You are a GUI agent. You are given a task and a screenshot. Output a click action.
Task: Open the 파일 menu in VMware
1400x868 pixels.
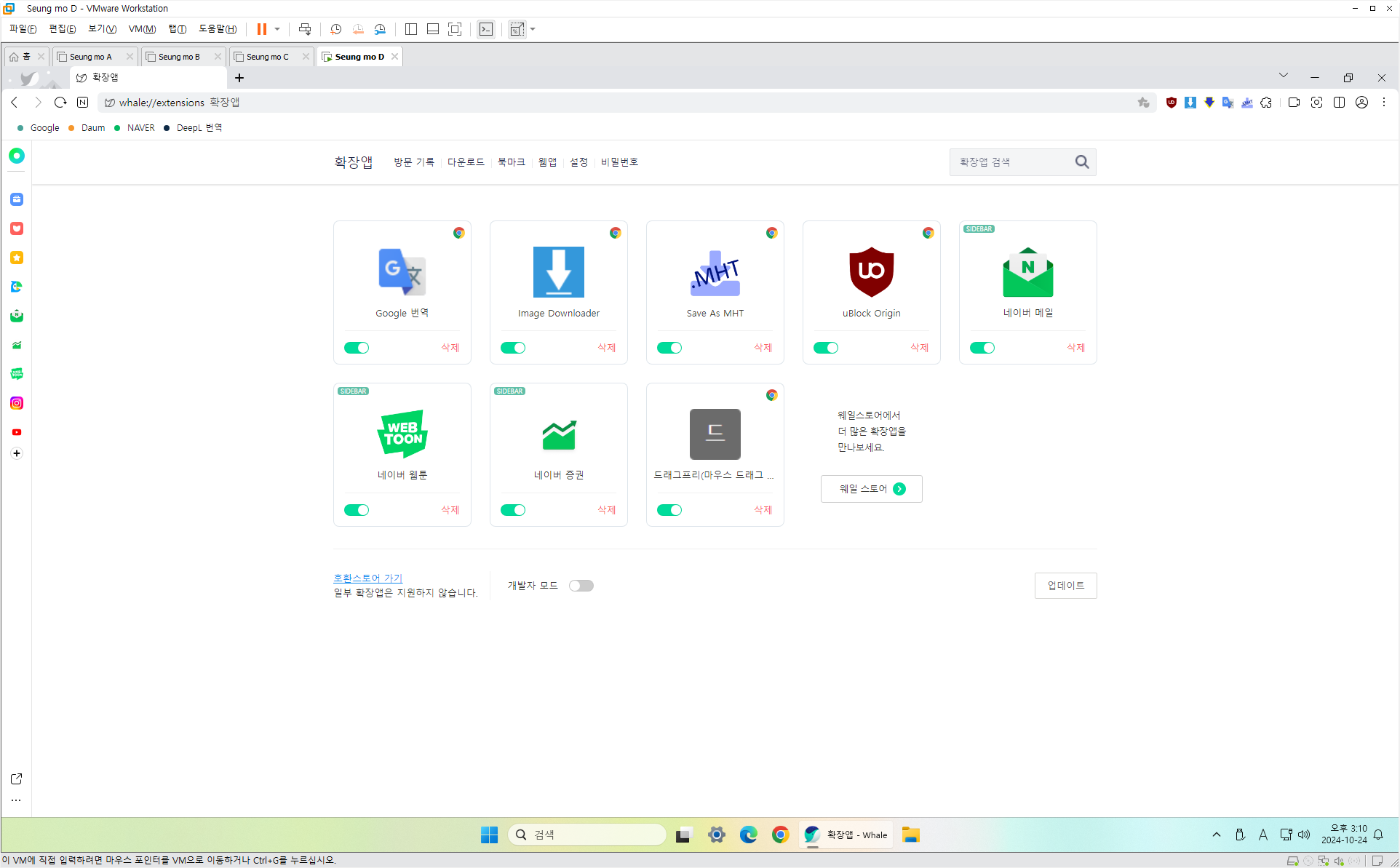click(x=23, y=29)
